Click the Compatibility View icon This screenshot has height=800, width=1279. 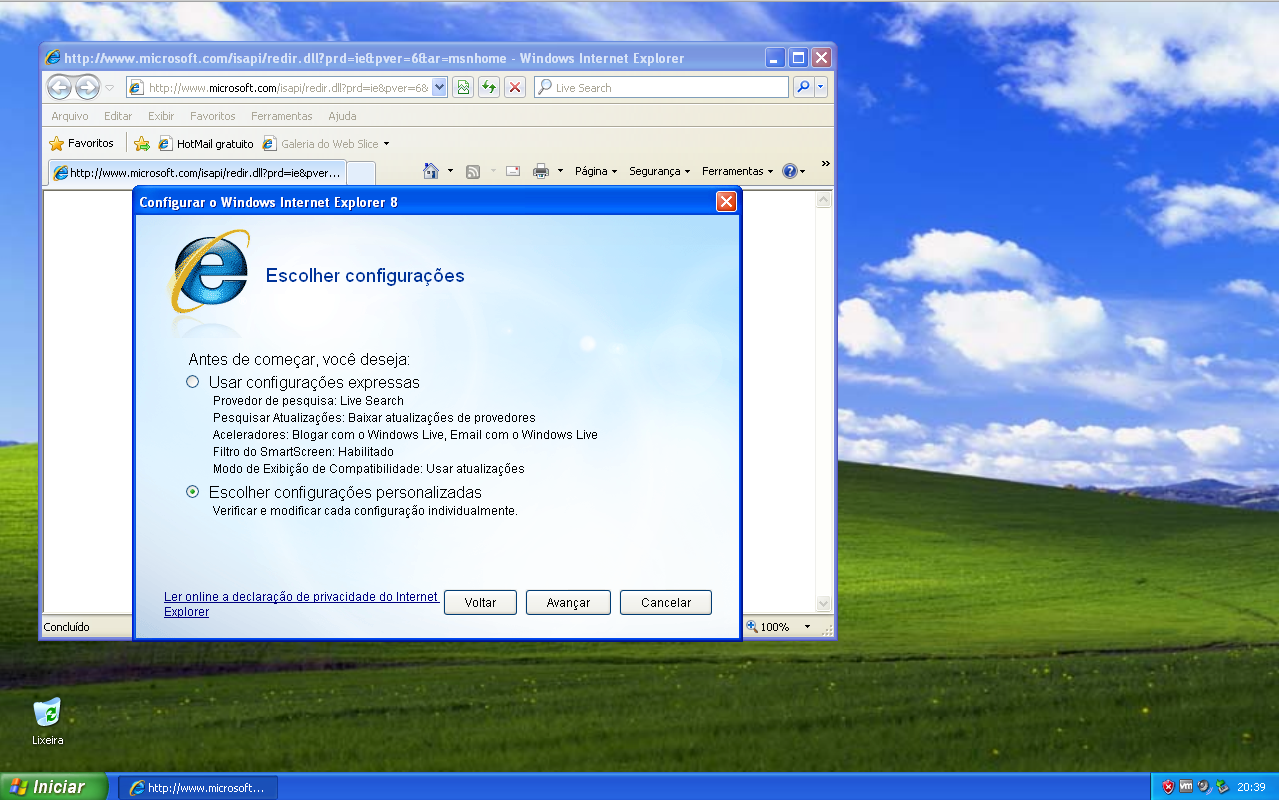coord(463,88)
